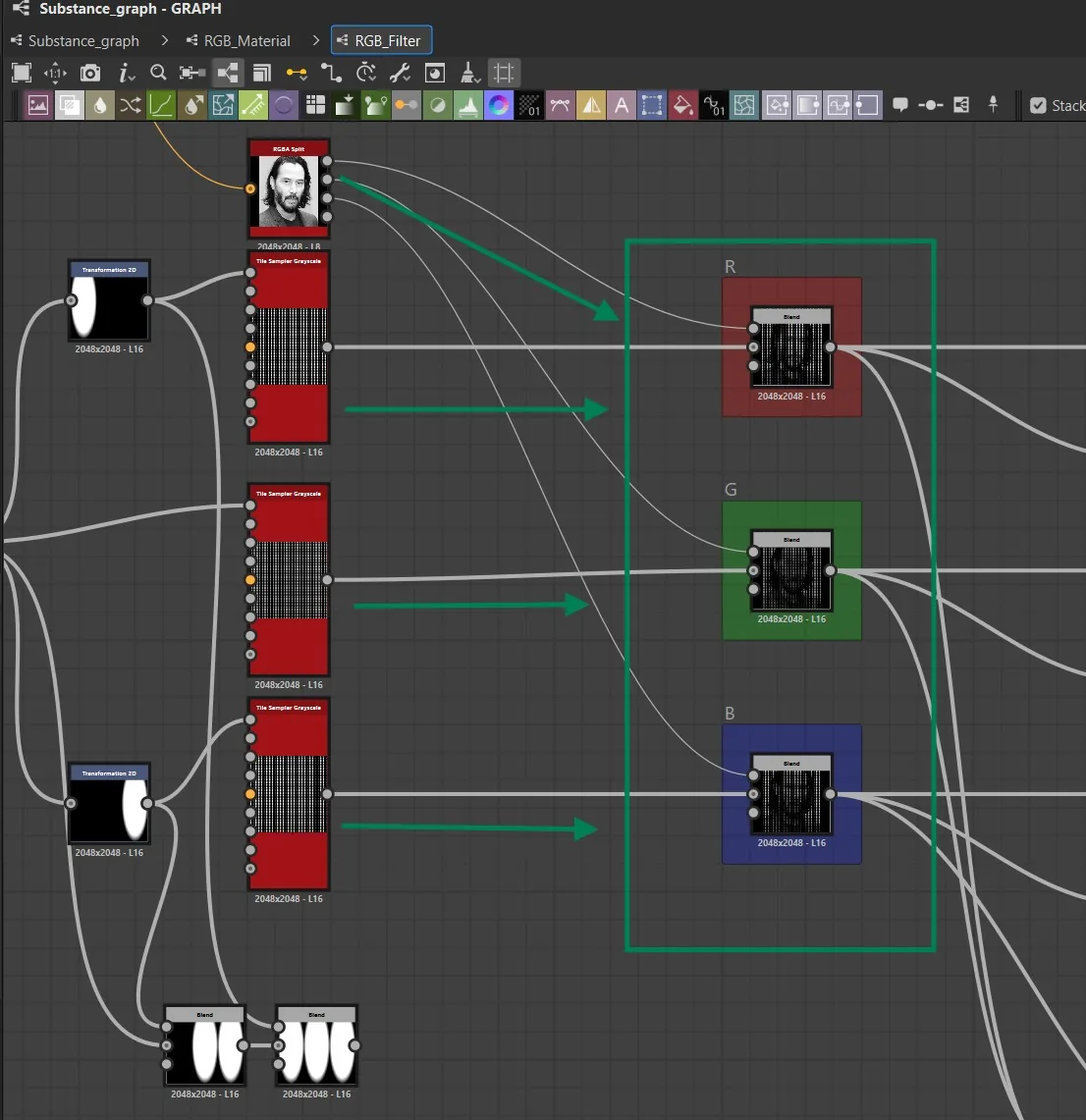The height and width of the screenshot is (1120, 1086).
Task: Select the top Tile Sampler Grayscale node
Action: [289, 347]
